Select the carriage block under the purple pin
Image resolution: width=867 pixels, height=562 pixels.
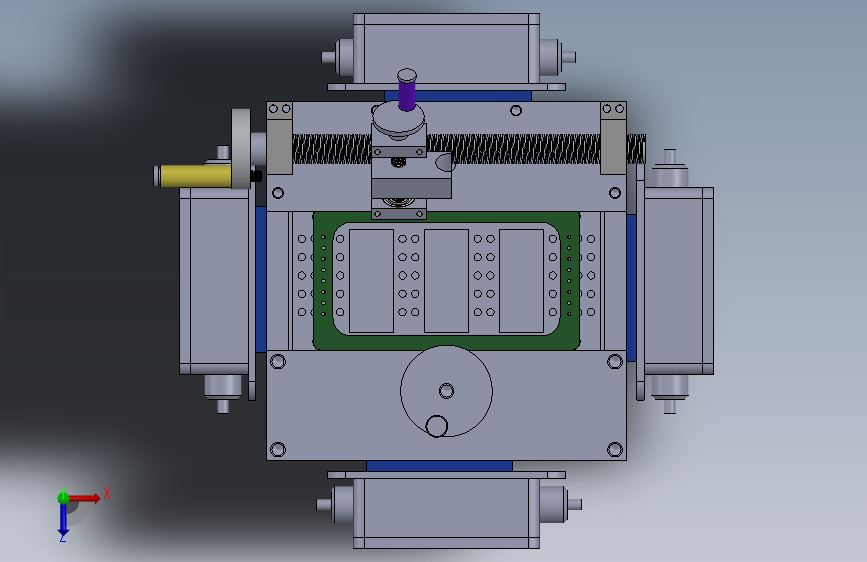pyautogui.click(x=411, y=176)
